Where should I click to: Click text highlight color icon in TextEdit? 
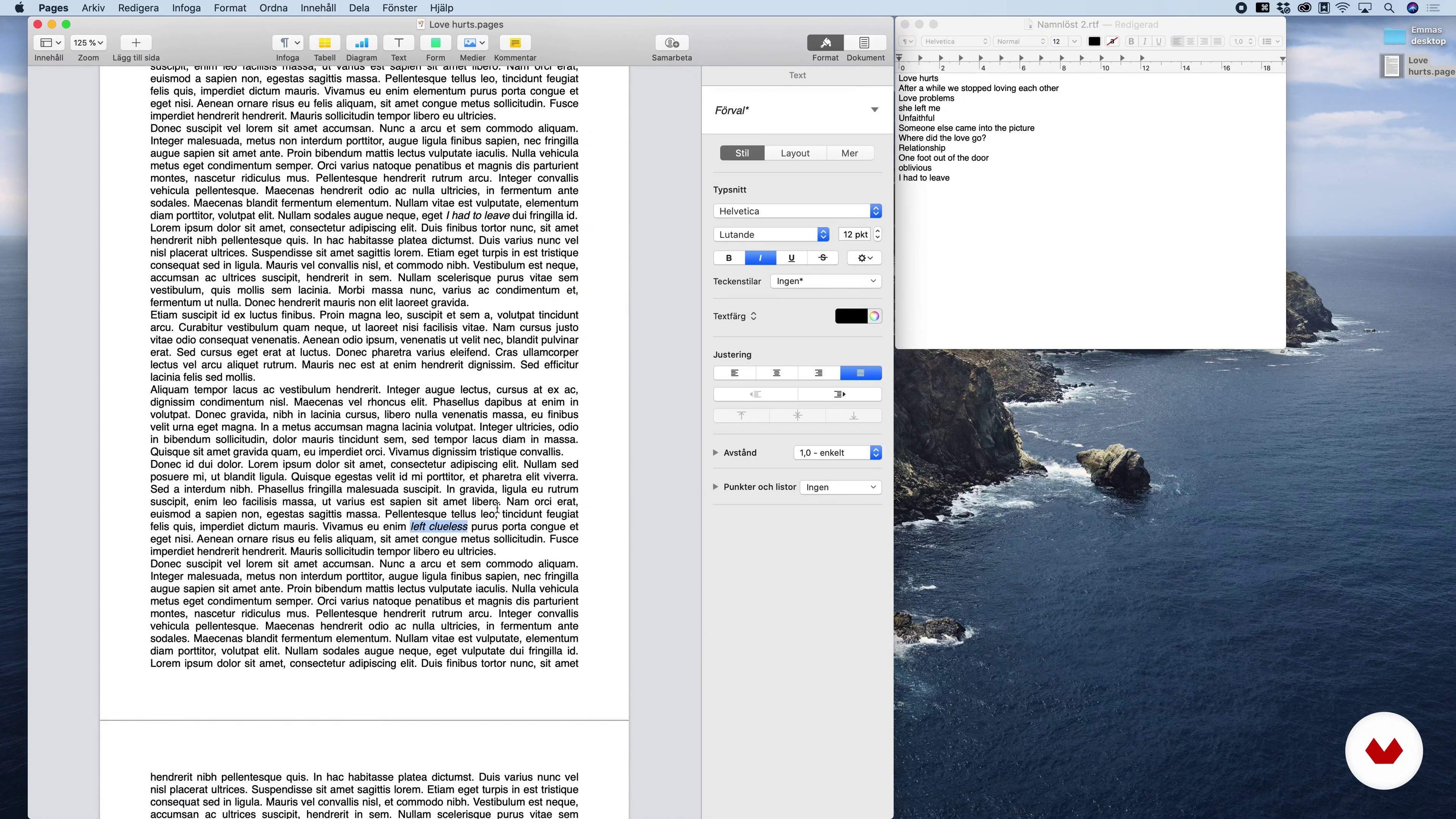1112,41
